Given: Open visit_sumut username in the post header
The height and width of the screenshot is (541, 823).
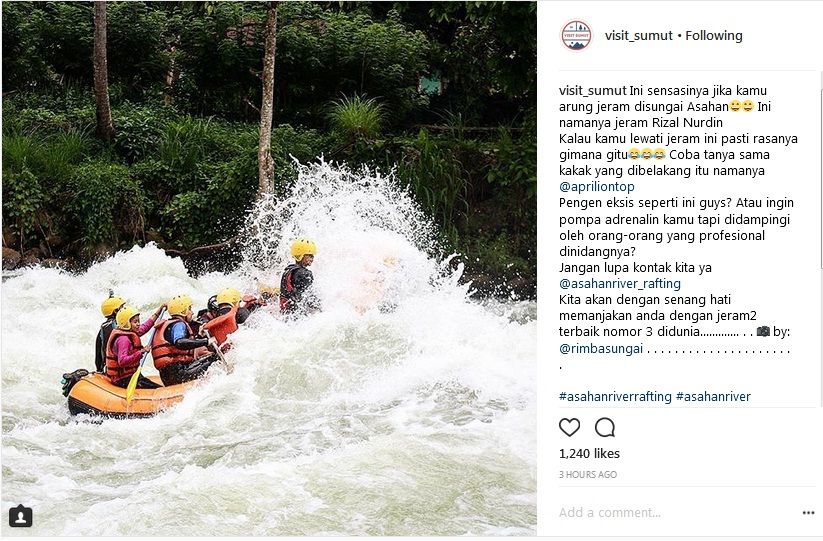Looking at the screenshot, I should (638, 36).
